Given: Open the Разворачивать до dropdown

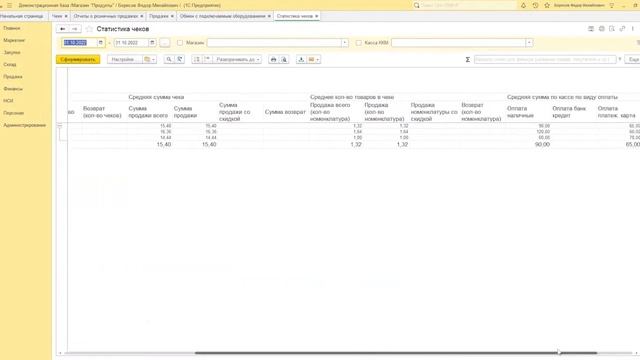Looking at the screenshot, I should click(238, 60).
